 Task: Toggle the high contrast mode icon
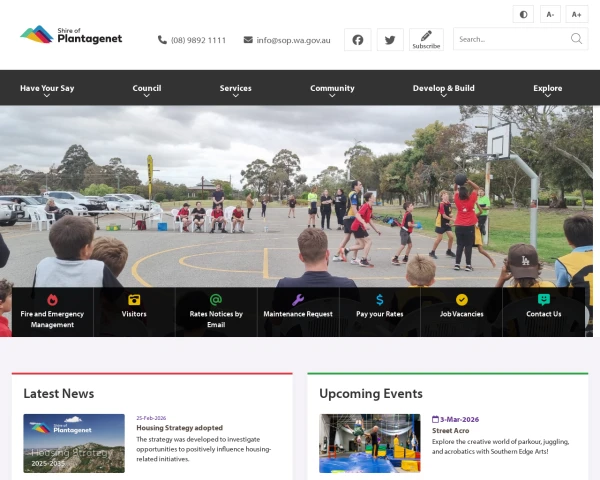coord(523,15)
